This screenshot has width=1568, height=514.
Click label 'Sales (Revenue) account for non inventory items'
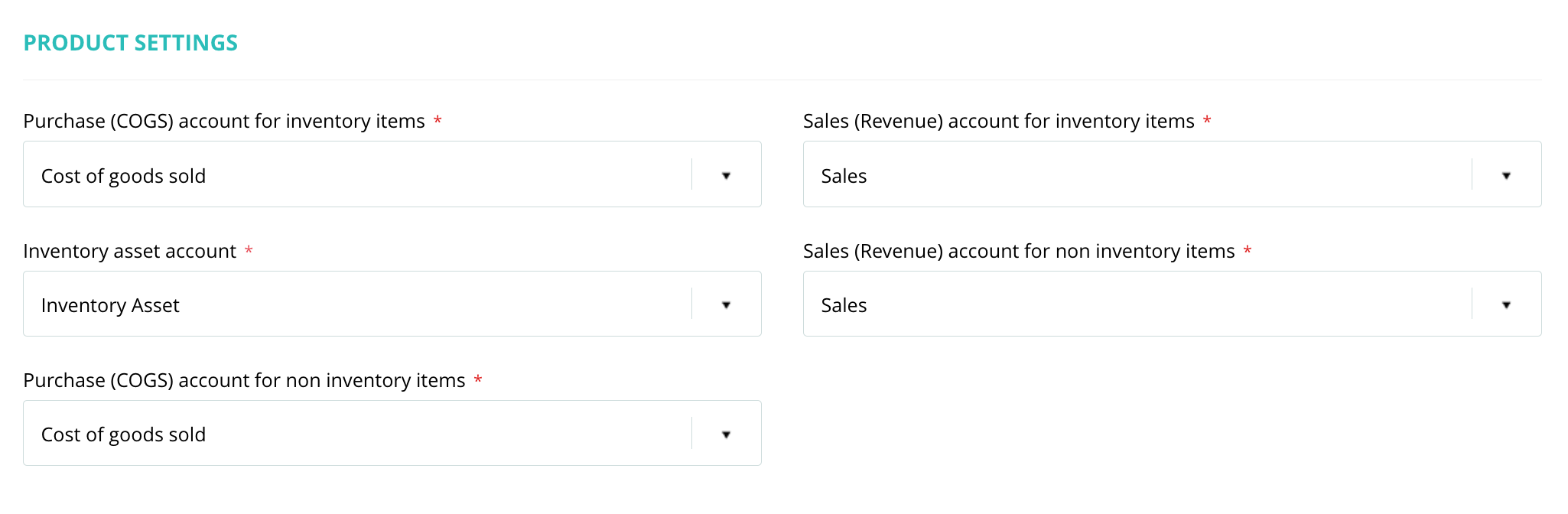click(1019, 252)
